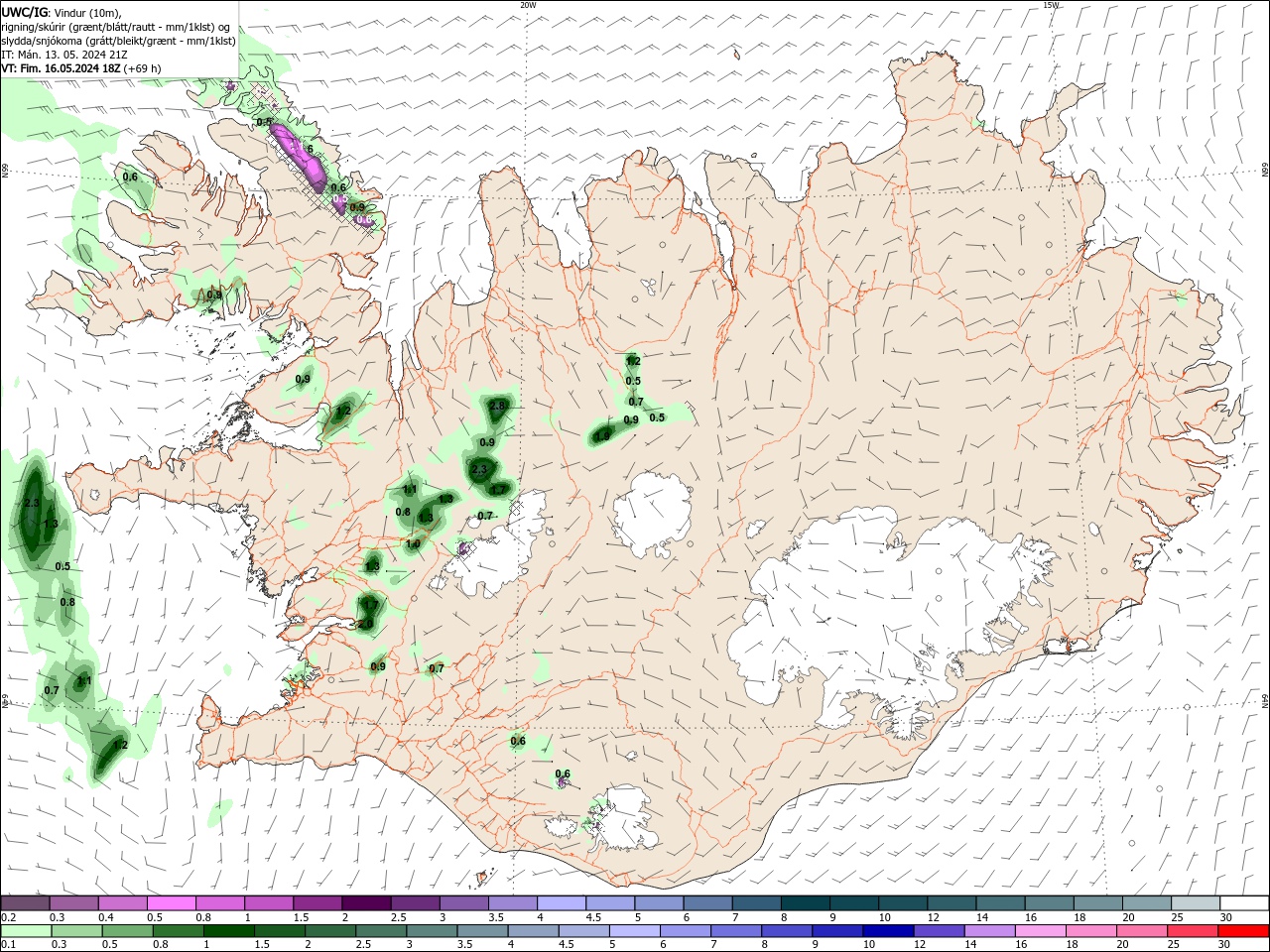1270x952 pixels.
Task: Pick upper legend swatch between 10 and 12
Action: (x=901, y=902)
